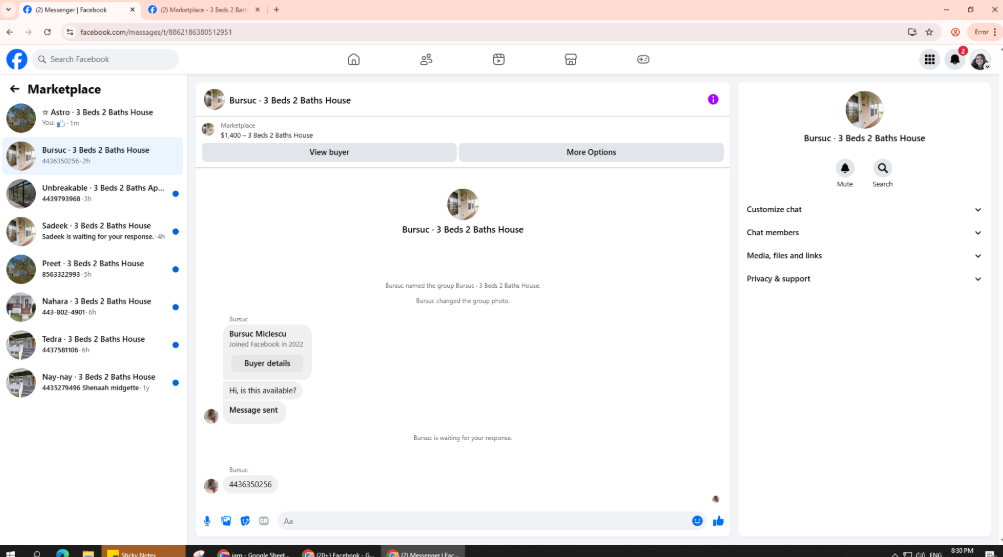The width and height of the screenshot is (1003, 557).
Task: Open the Marketplace storefront icon
Action: coord(571,59)
